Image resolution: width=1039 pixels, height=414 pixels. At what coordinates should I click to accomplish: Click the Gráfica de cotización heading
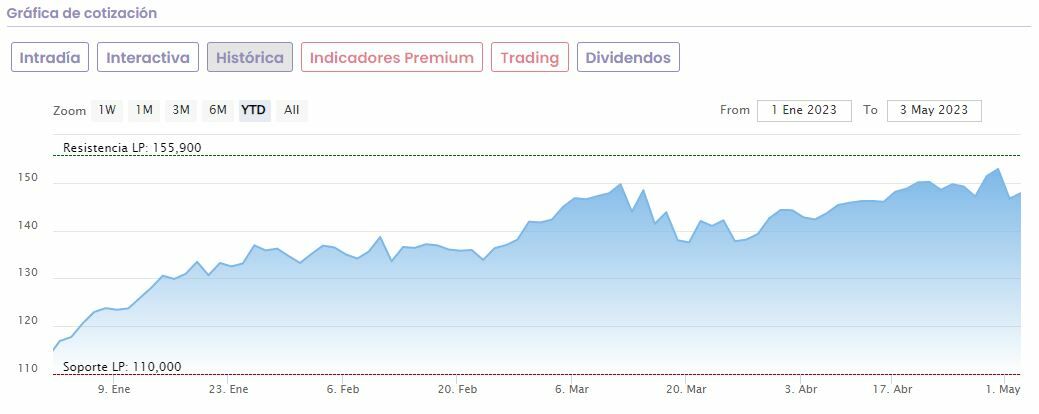coord(82,14)
